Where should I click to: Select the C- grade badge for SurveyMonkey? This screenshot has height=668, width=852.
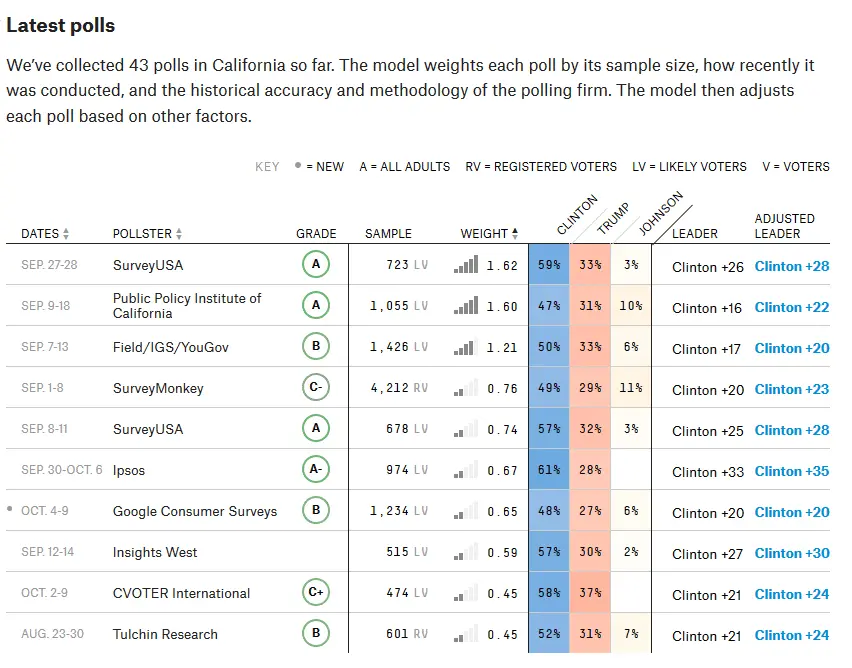[x=316, y=388]
